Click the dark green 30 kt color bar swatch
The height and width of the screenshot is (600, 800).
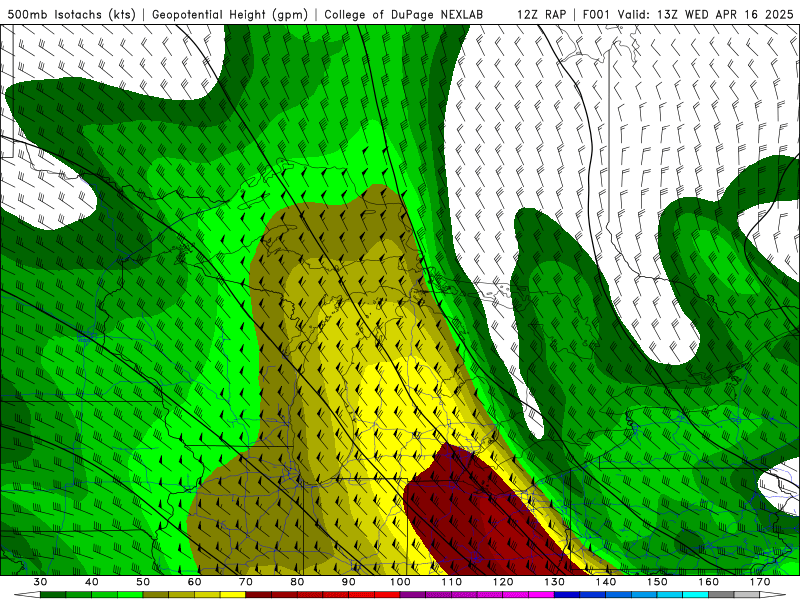click(53, 595)
